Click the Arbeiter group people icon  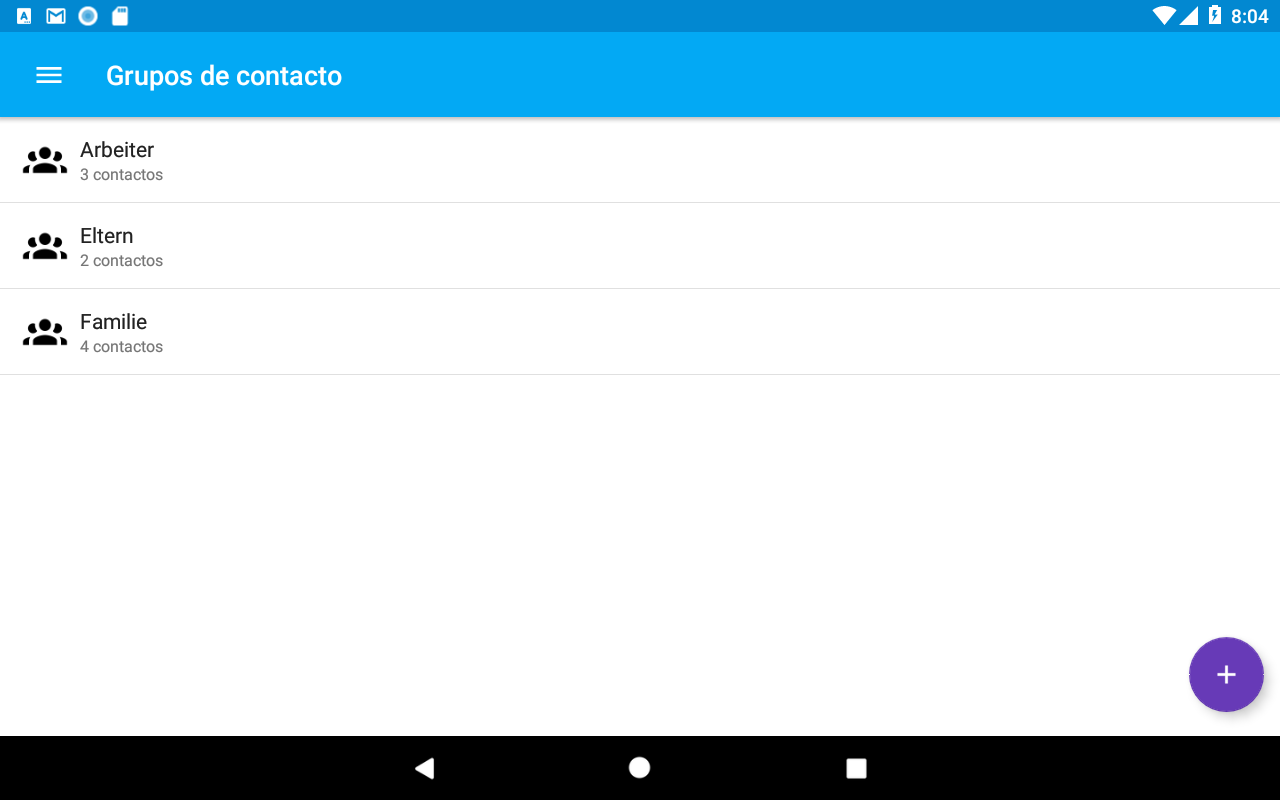[45, 161]
